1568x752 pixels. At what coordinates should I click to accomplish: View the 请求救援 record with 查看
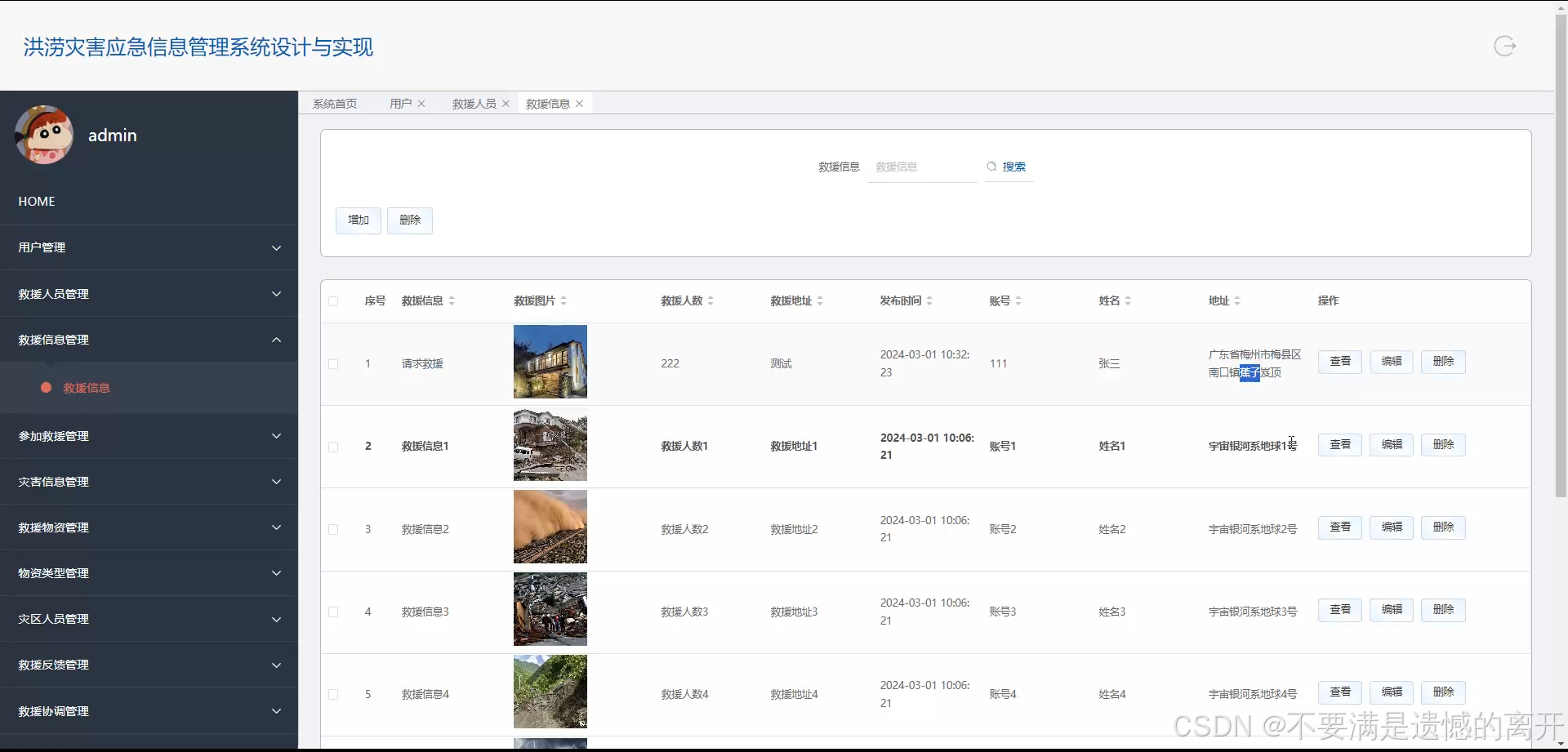[x=1340, y=362]
